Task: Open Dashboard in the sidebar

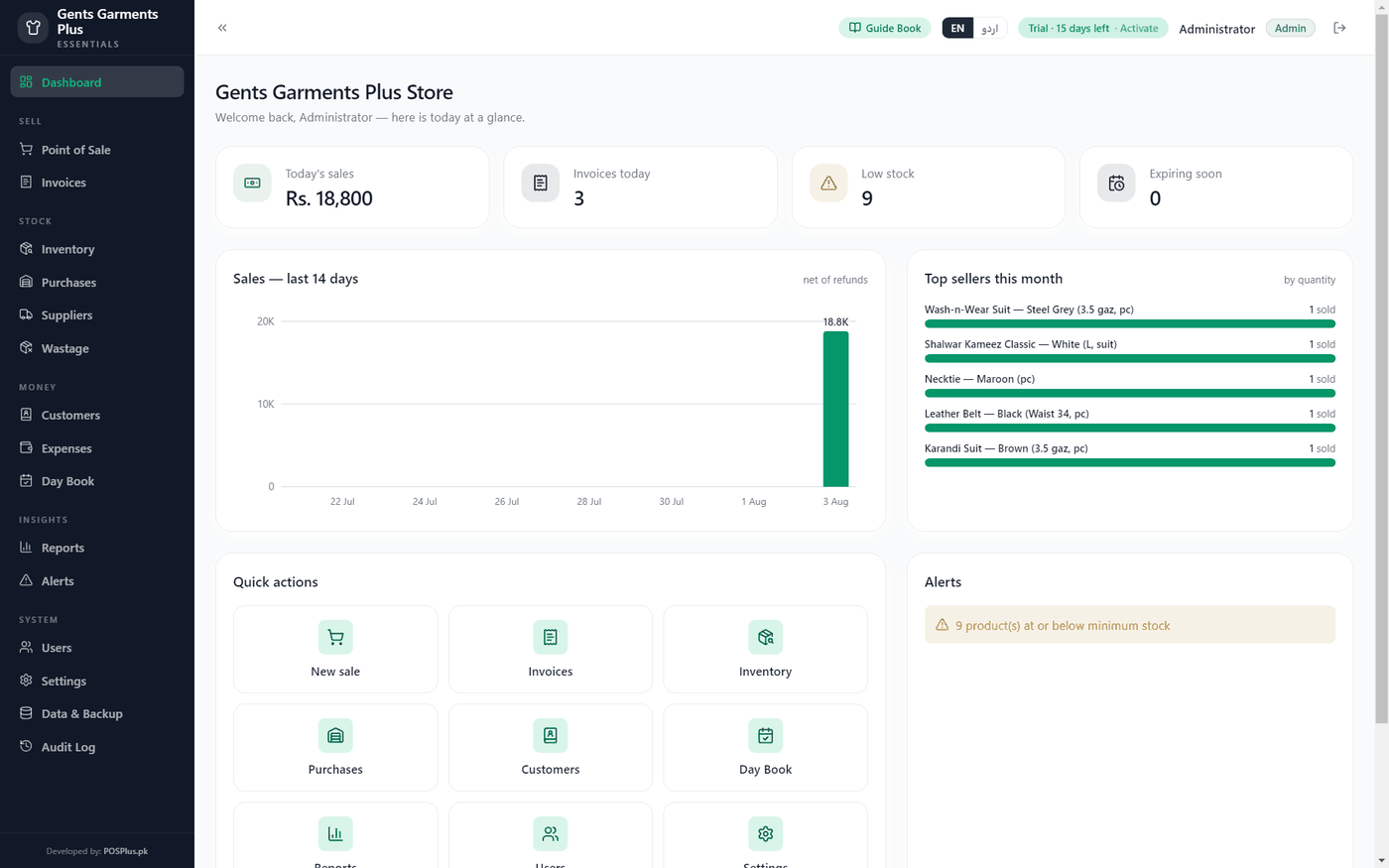Action: click(x=97, y=82)
